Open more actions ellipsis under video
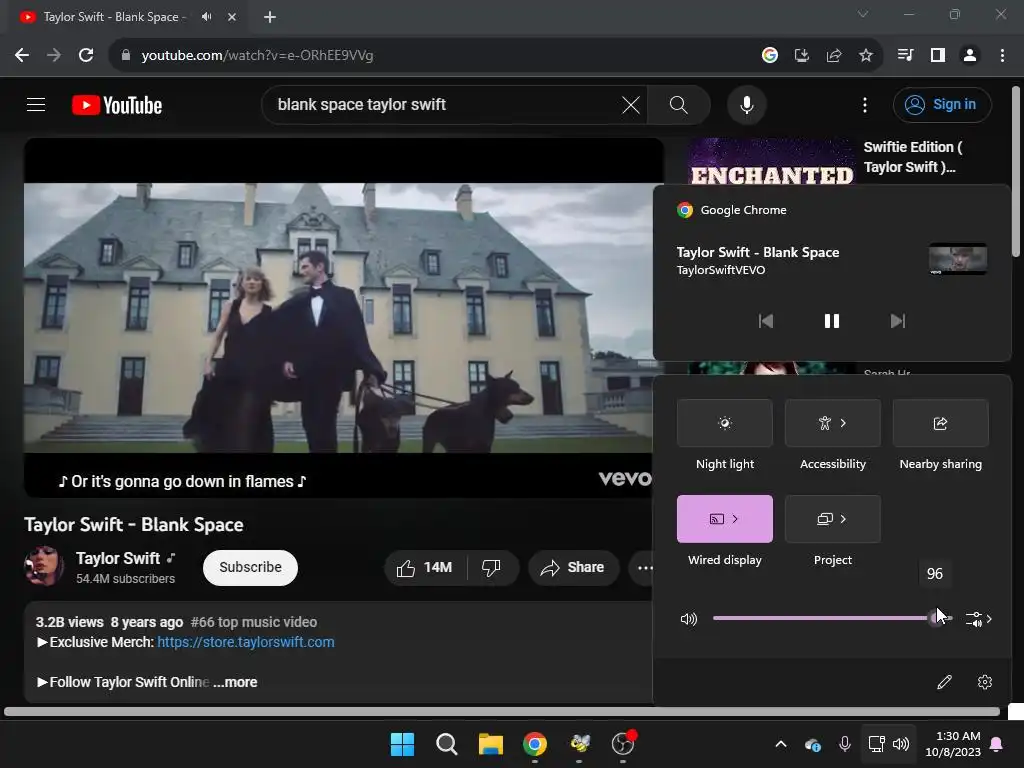1024x768 pixels. pos(644,568)
